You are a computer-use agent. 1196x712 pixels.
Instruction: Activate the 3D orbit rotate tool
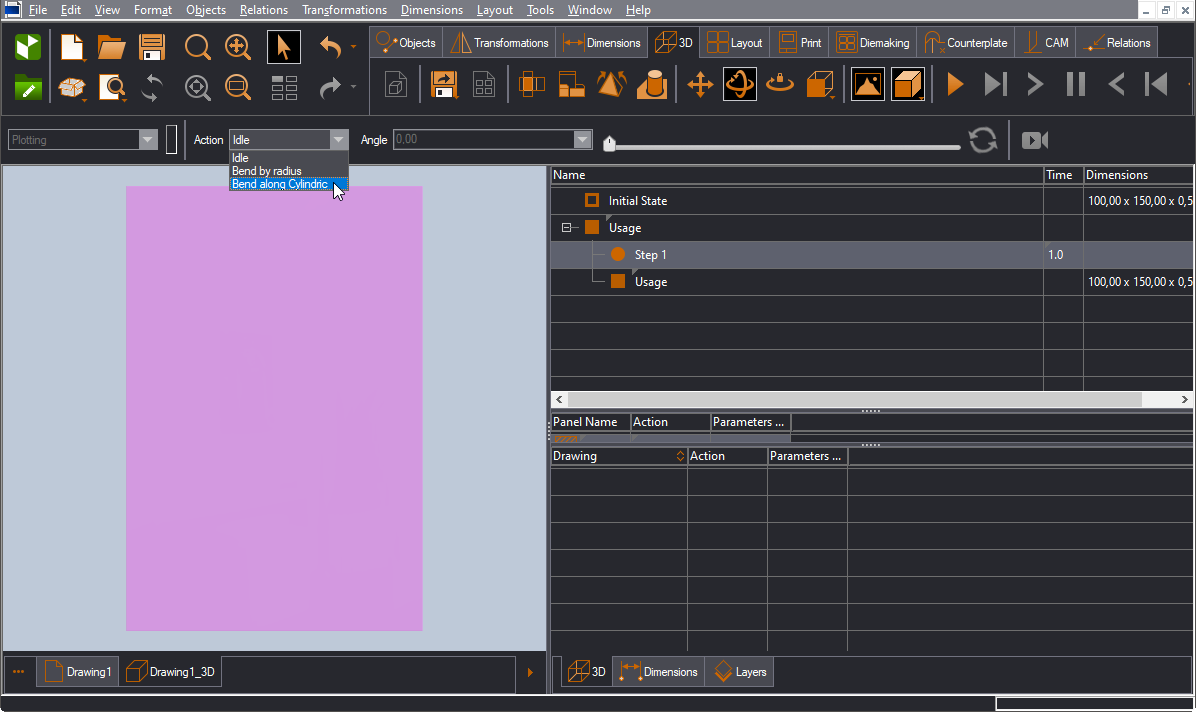point(740,85)
